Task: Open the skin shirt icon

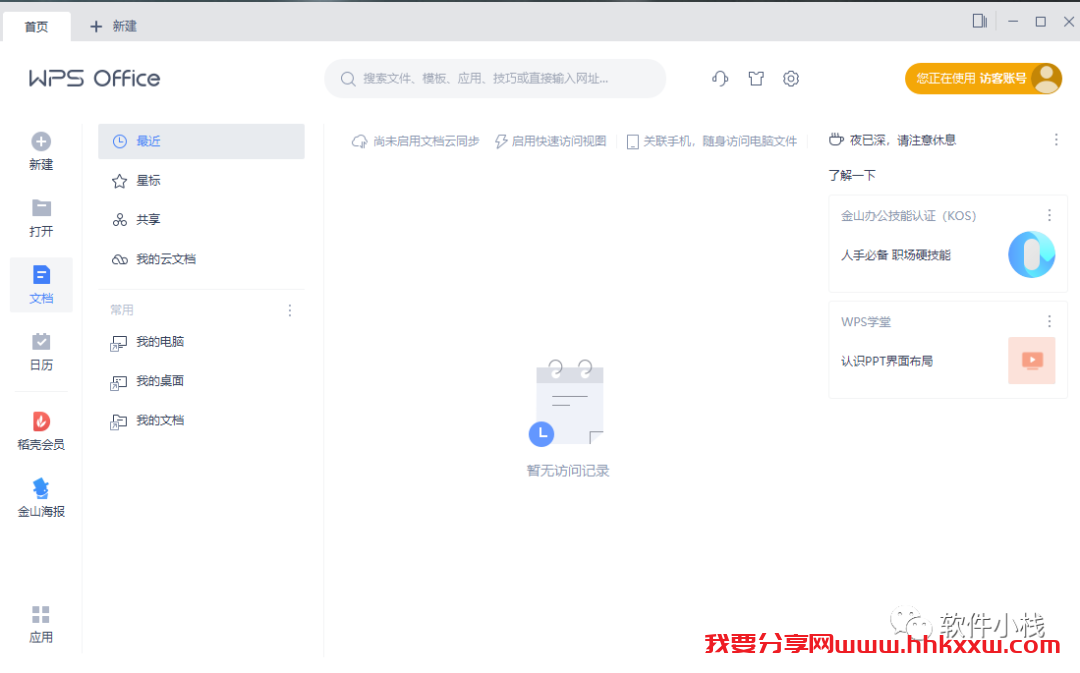Action: tap(756, 79)
